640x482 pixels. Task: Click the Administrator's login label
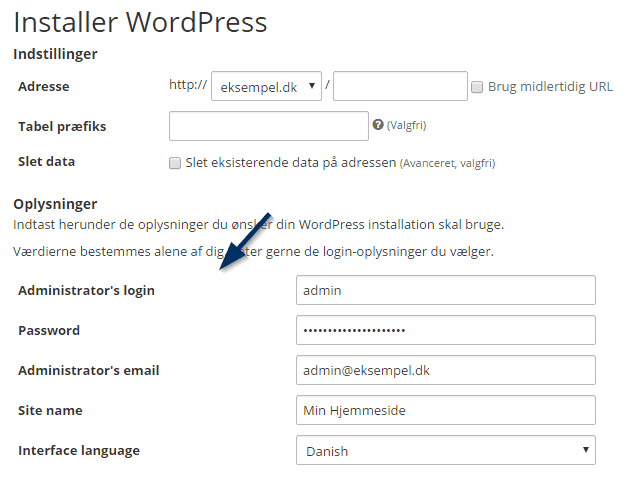click(x=87, y=291)
